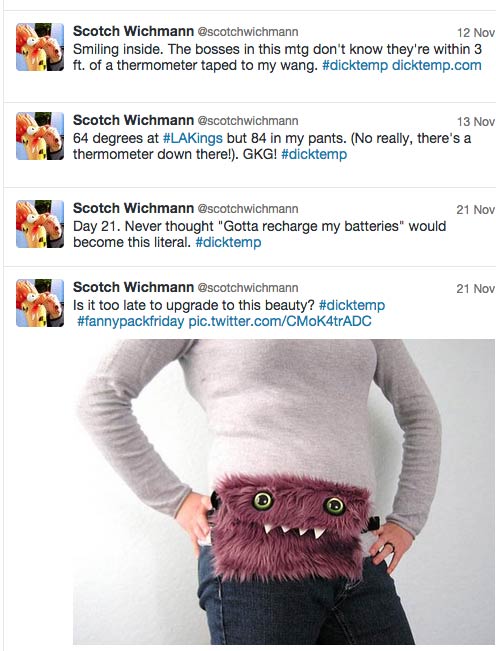The image size is (496, 651).
Task: Open the furry monster fanny pack photo
Action: (284, 492)
